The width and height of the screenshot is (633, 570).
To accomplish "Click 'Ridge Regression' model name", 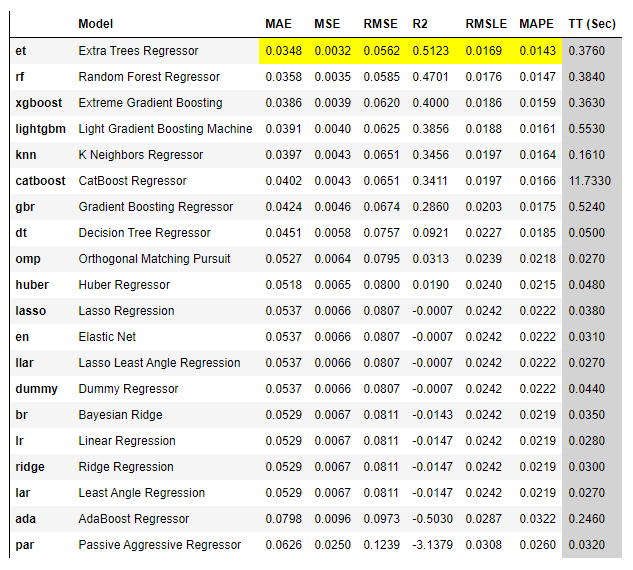I will [126, 467].
